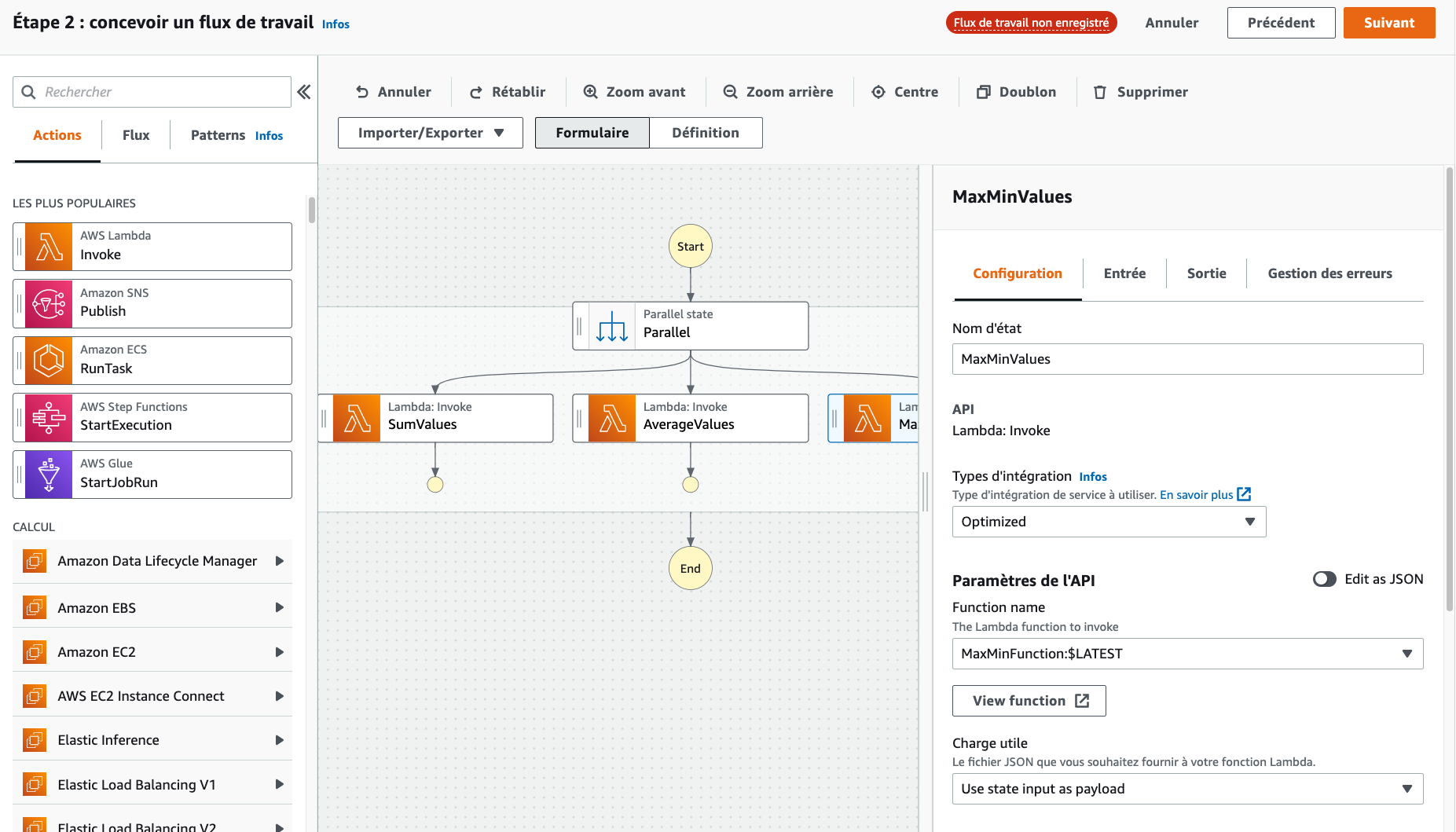1456x832 pixels.
Task: Collapse the left panel with double-chevron icon
Action: [304, 92]
